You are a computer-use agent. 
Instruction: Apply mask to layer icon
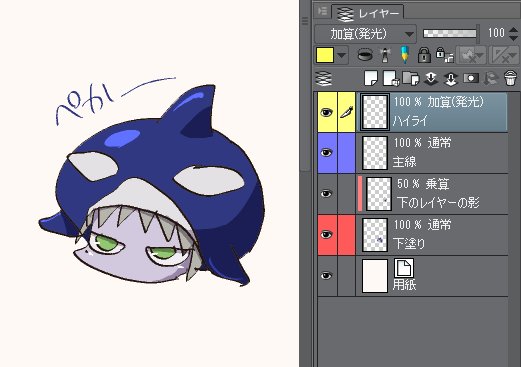[x=491, y=79]
